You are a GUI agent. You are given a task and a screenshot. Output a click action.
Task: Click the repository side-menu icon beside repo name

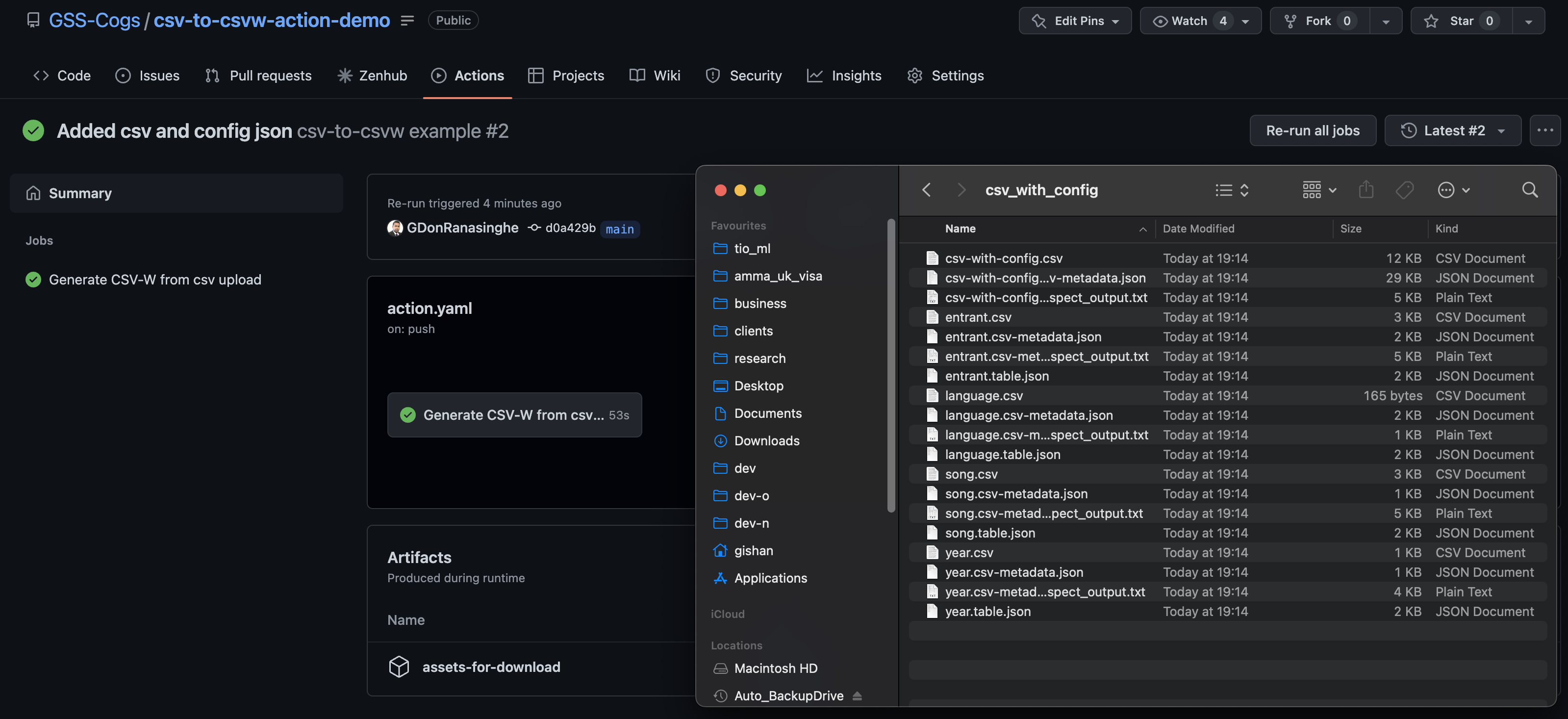click(x=407, y=21)
